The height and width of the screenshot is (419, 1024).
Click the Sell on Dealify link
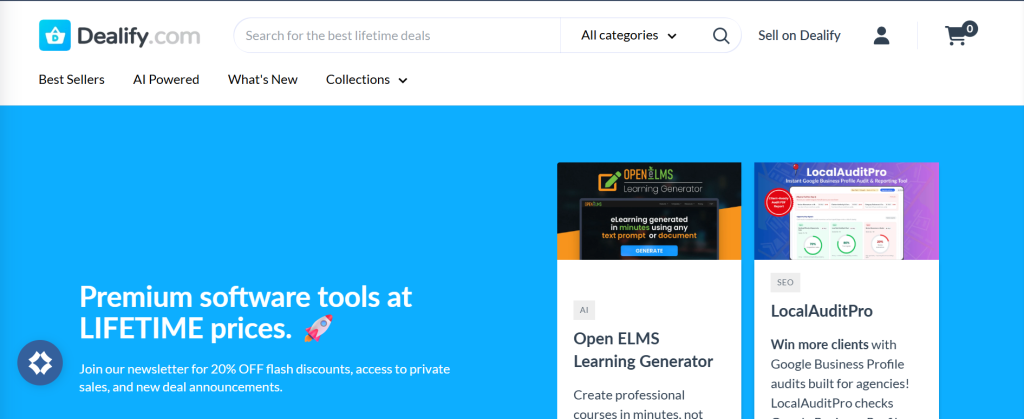[x=799, y=35]
